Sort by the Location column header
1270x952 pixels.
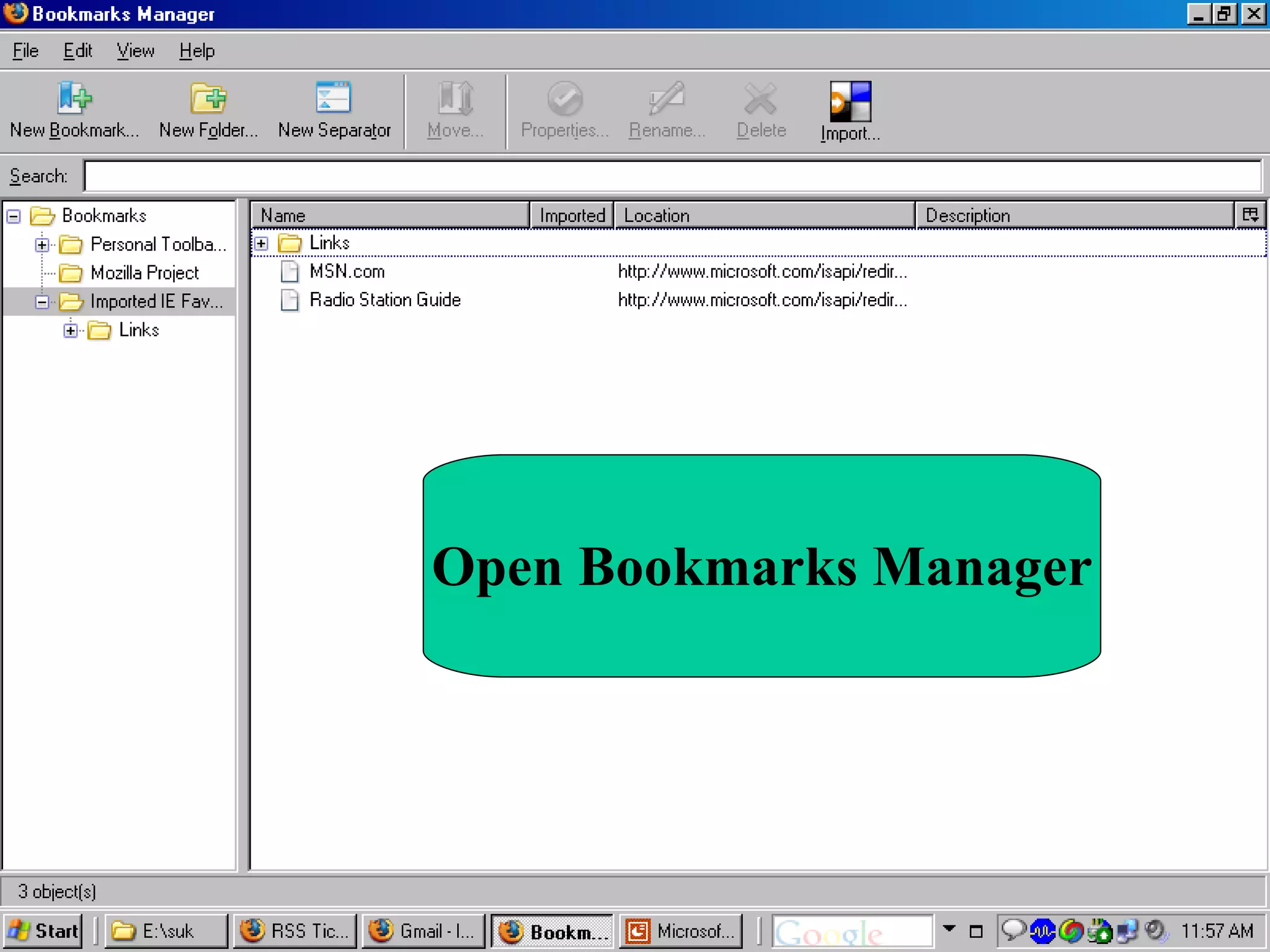pyautogui.click(x=765, y=215)
